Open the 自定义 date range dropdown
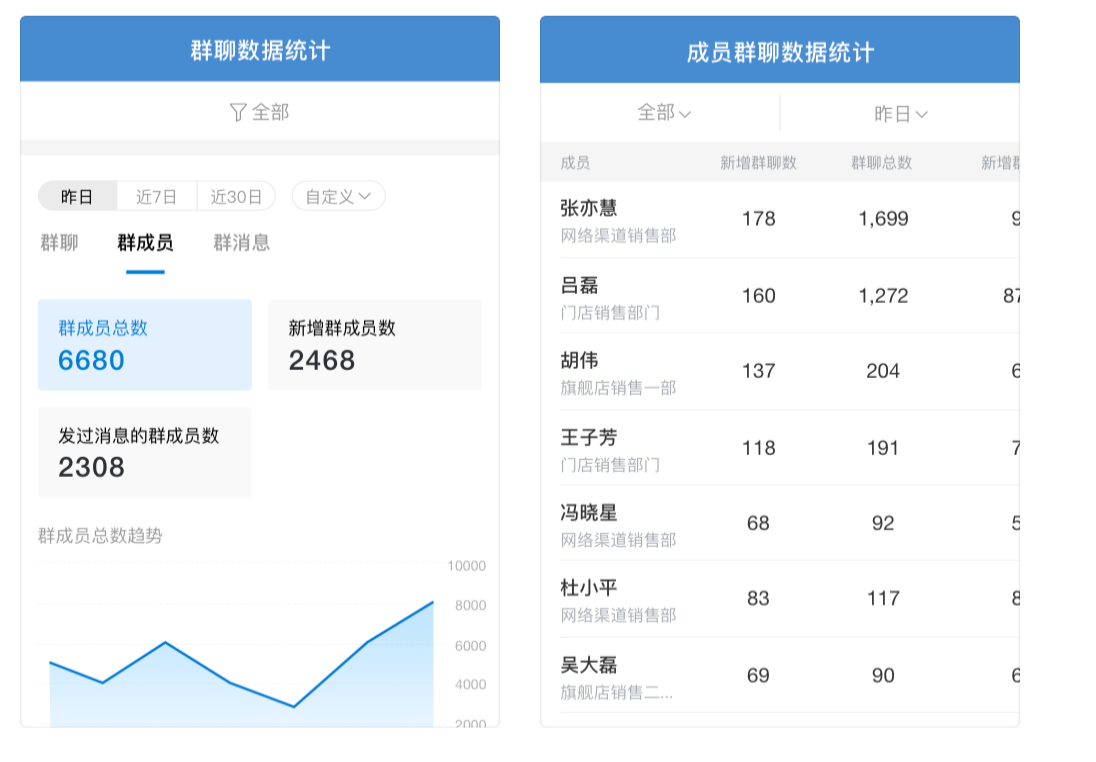Image resolution: width=1096 pixels, height=762 pixels. click(338, 196)
